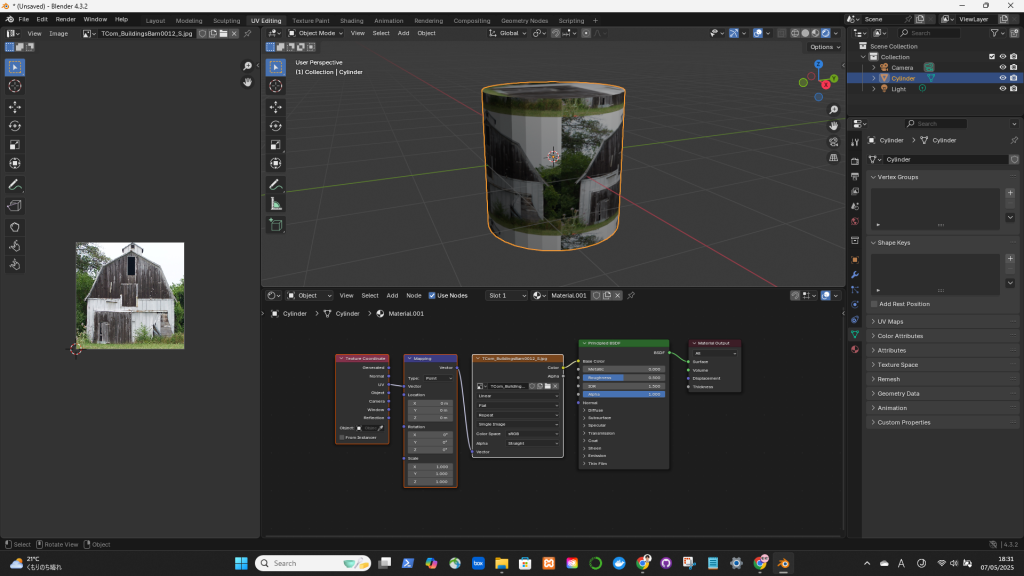The height and width of the screenshot is (576, 1024).
Task: Open the Material properties tab icon
Action: 855,350
